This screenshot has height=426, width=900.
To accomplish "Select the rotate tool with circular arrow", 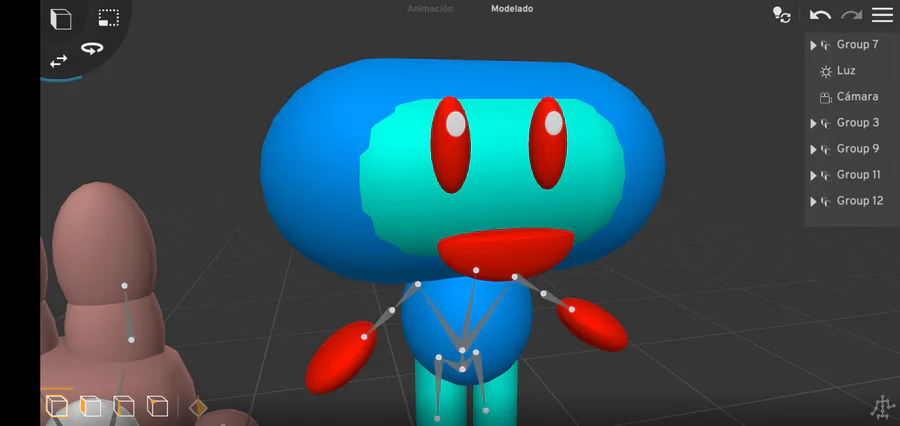I will (x=92, y=49).
